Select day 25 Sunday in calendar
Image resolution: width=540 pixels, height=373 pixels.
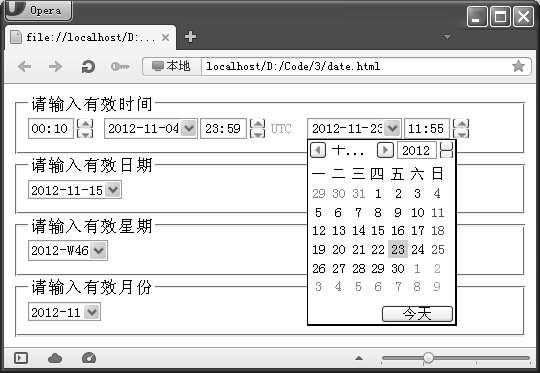(438, 249)
